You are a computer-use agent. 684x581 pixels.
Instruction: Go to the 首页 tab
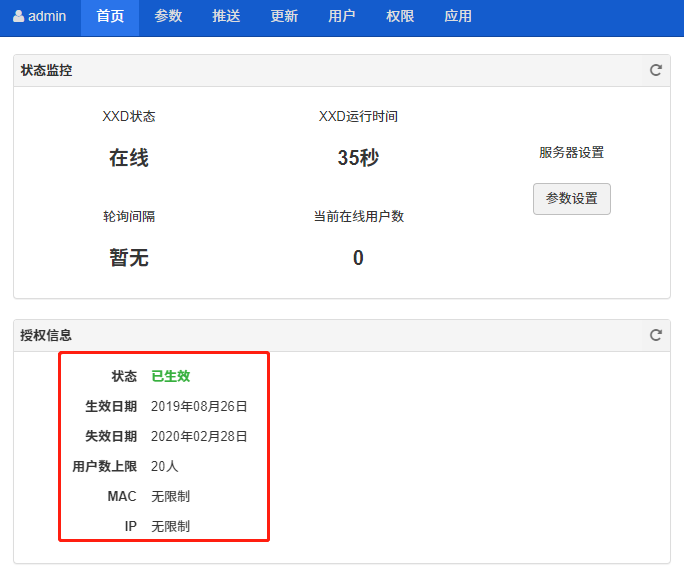110,17
